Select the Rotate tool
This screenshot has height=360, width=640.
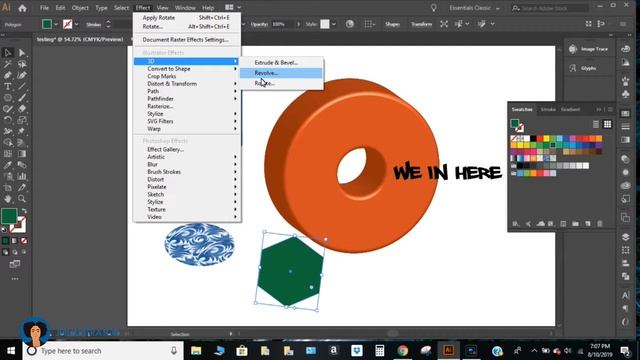pyautogui.click(x=8, y=120)
